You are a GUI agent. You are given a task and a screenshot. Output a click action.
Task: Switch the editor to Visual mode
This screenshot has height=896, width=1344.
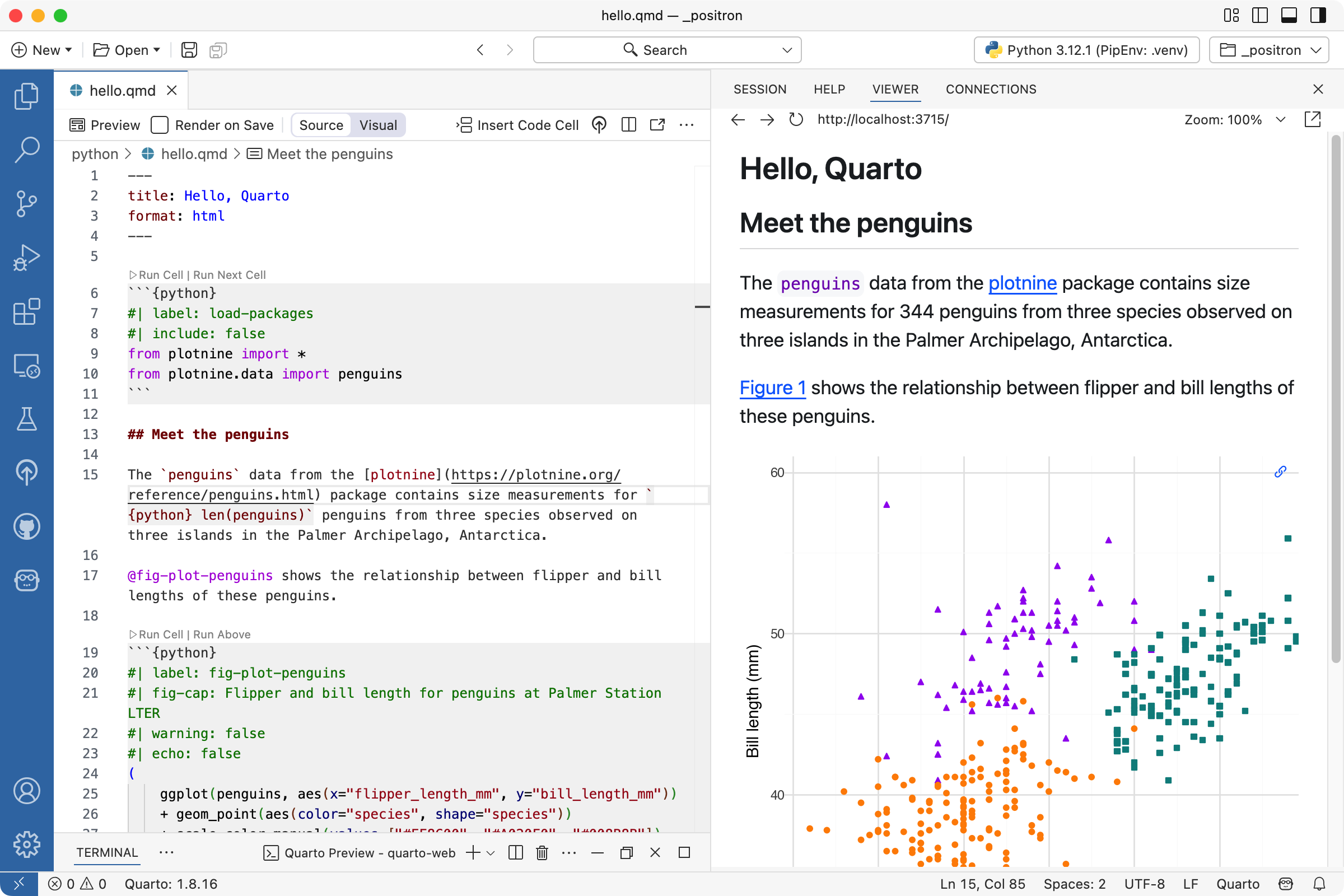tap(379, 124)
